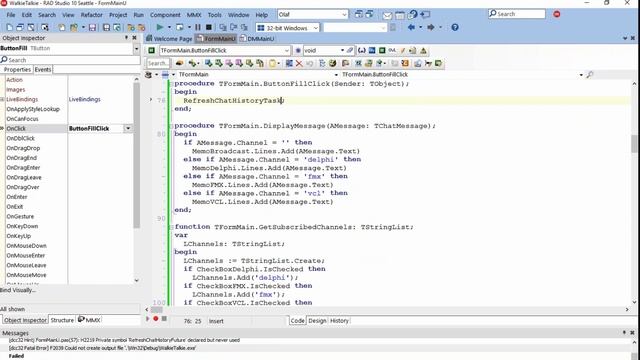Click the Object Inspector vertical scrollbar
640x360 pixels.
(136, 155)
